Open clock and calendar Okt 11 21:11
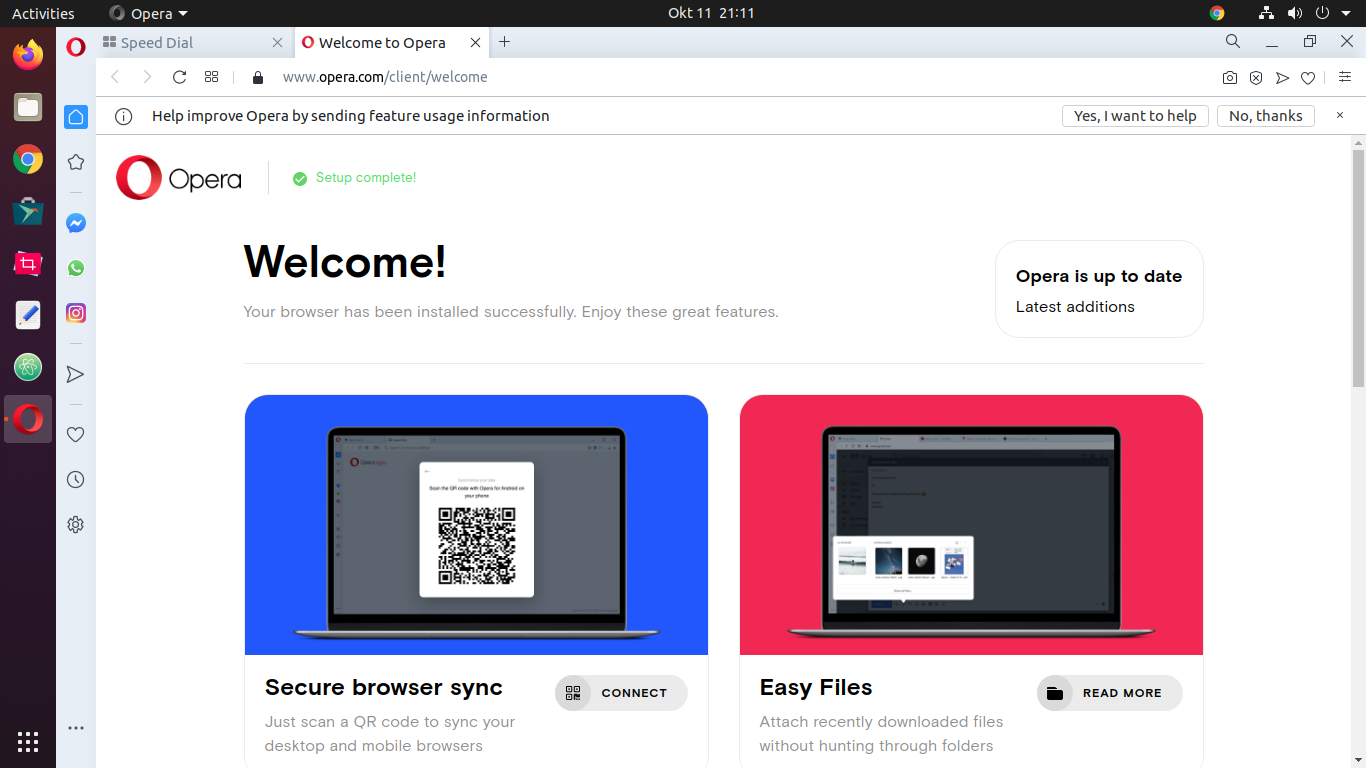Viewport: 1366px width, 768px height. pyautogui.click(x=711, y=13)
